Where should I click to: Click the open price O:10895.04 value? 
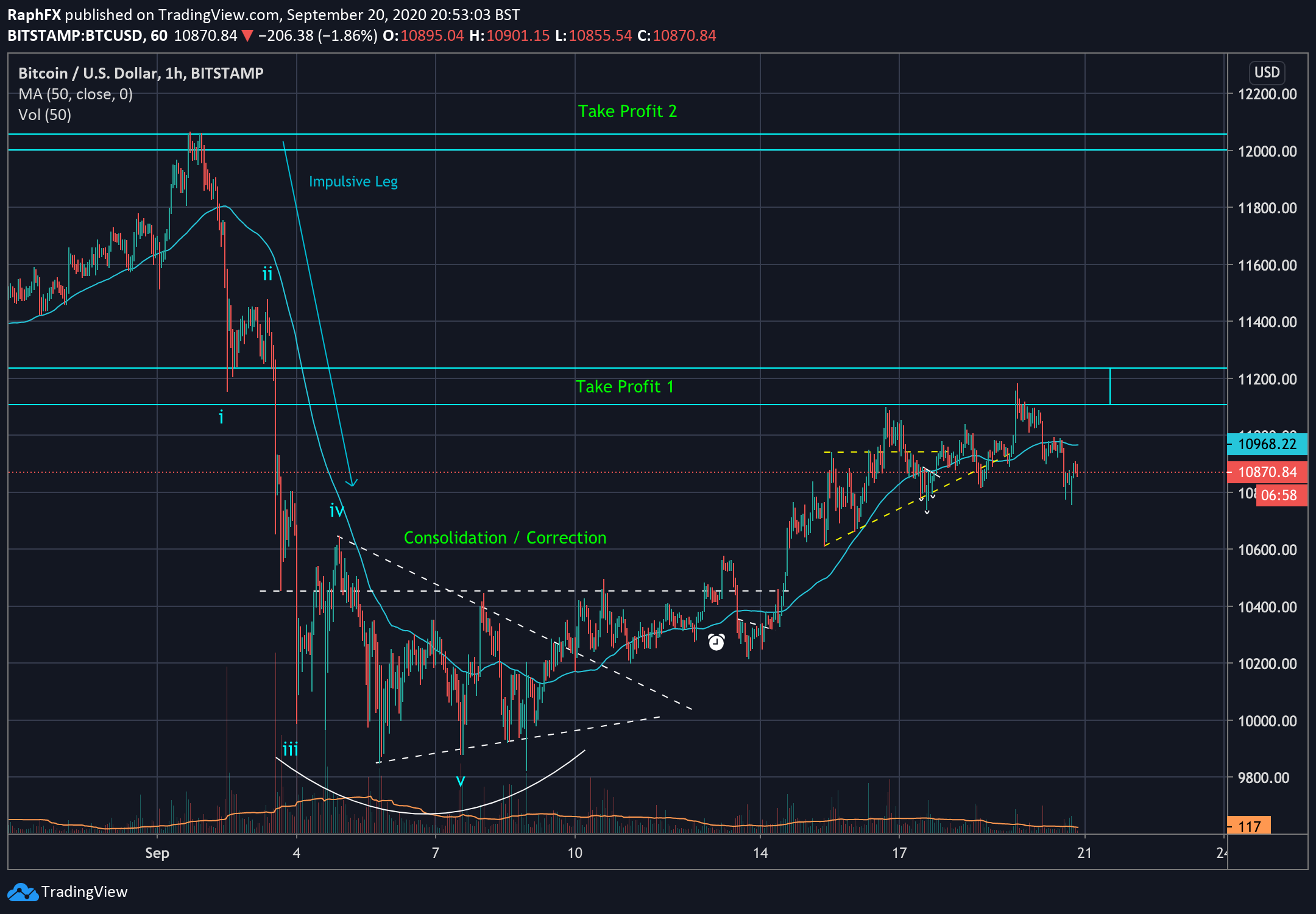coord(423,36)
